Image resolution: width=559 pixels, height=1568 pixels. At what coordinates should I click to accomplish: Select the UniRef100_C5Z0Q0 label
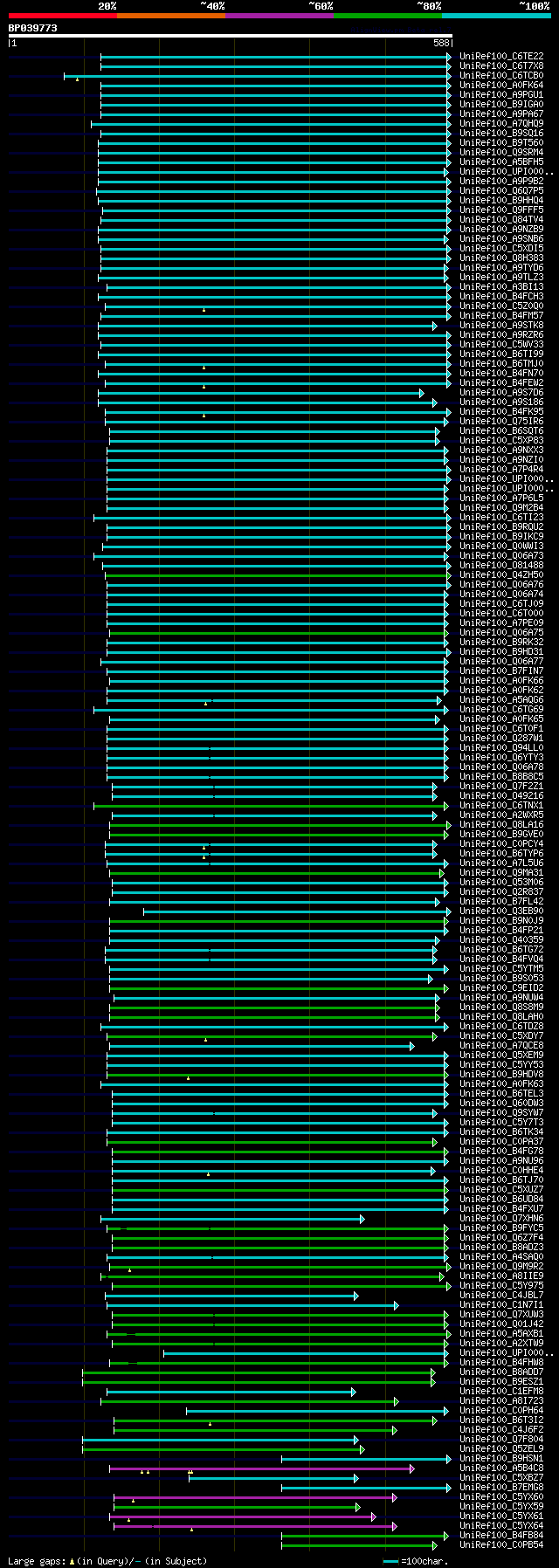click(501, 306)
